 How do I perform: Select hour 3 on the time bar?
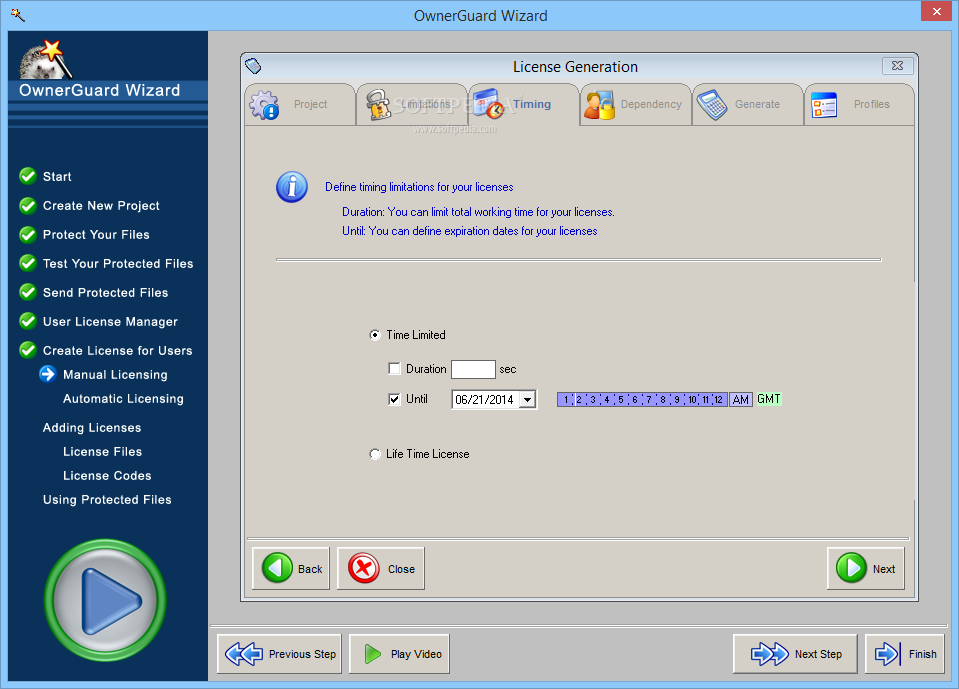tap(593, 400)
